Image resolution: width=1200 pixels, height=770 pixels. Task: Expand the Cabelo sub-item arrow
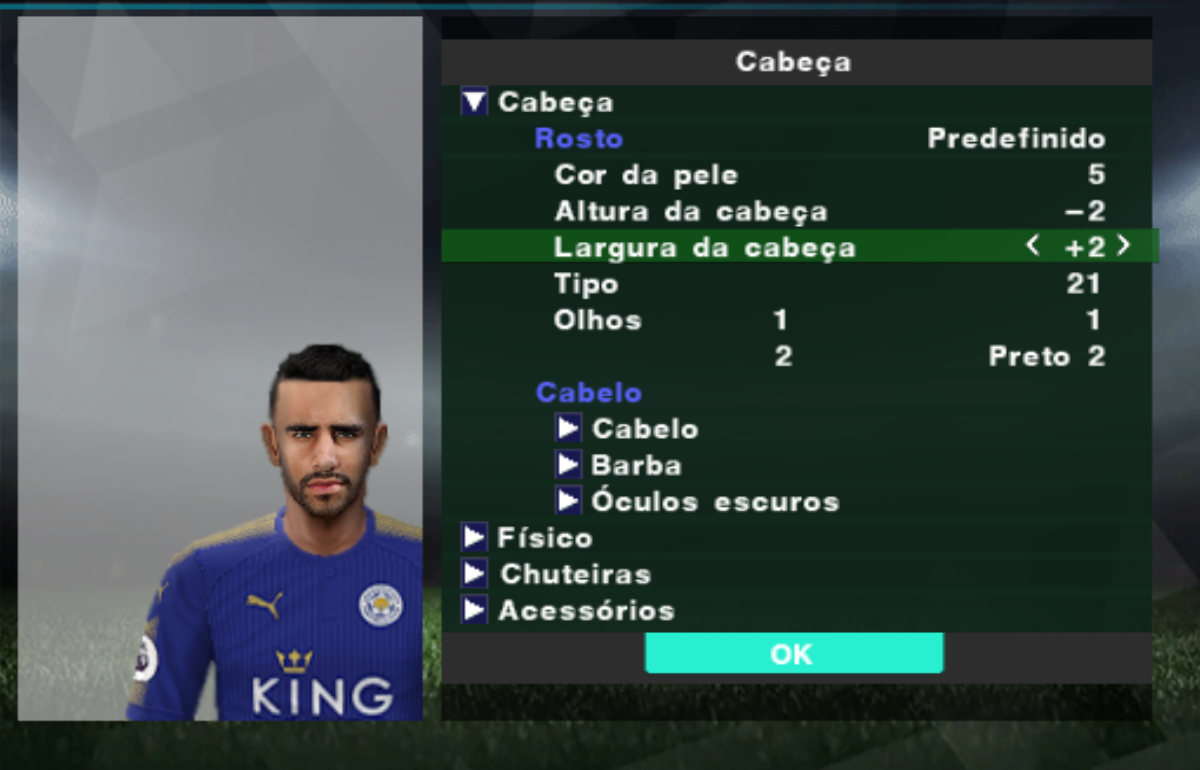[x=568, y=429]
